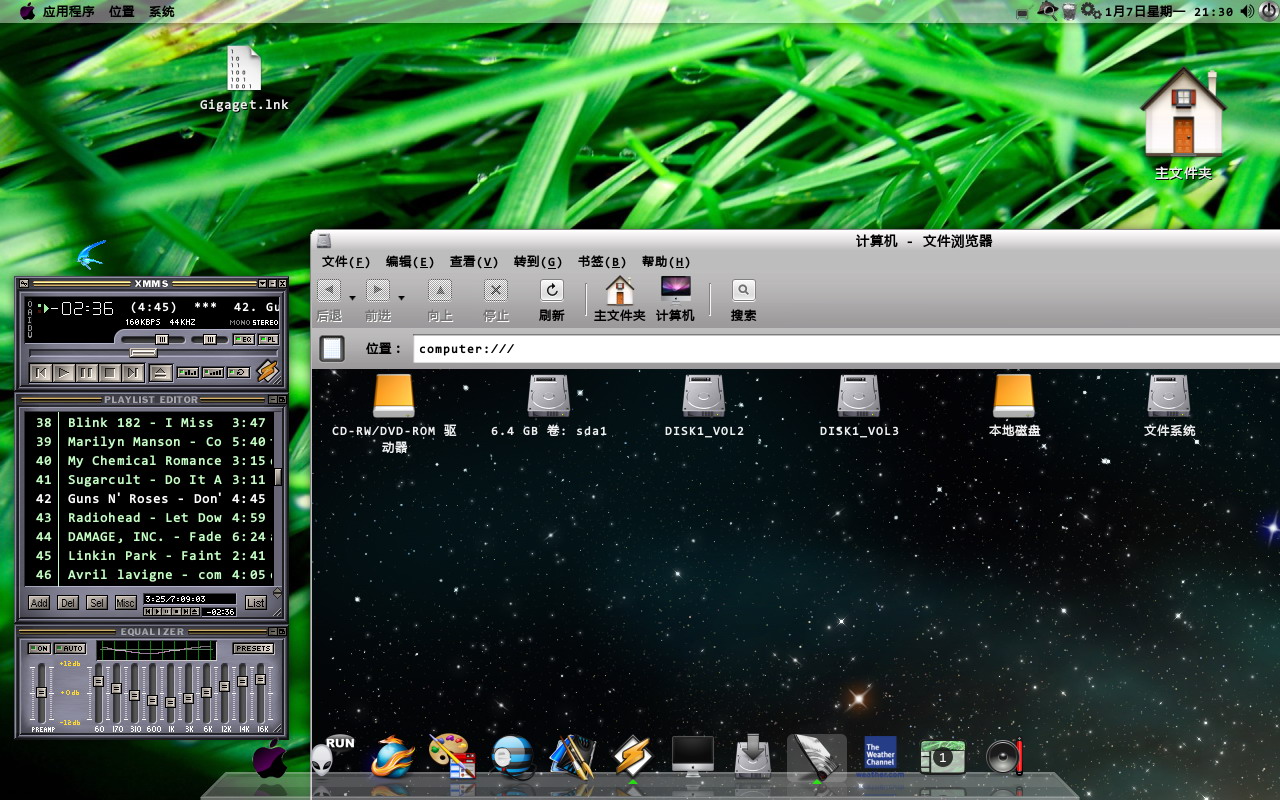Click the 前进 forward toolbar button

tap(378, 300)
